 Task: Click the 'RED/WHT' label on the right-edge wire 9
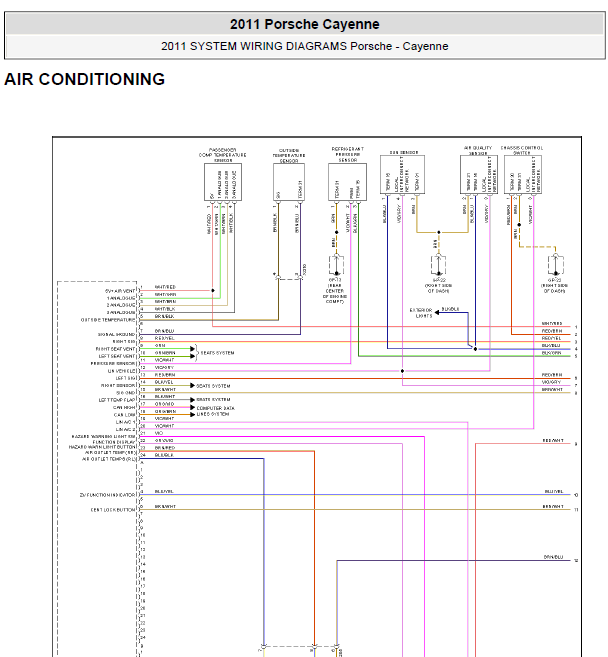click(553, 441)
